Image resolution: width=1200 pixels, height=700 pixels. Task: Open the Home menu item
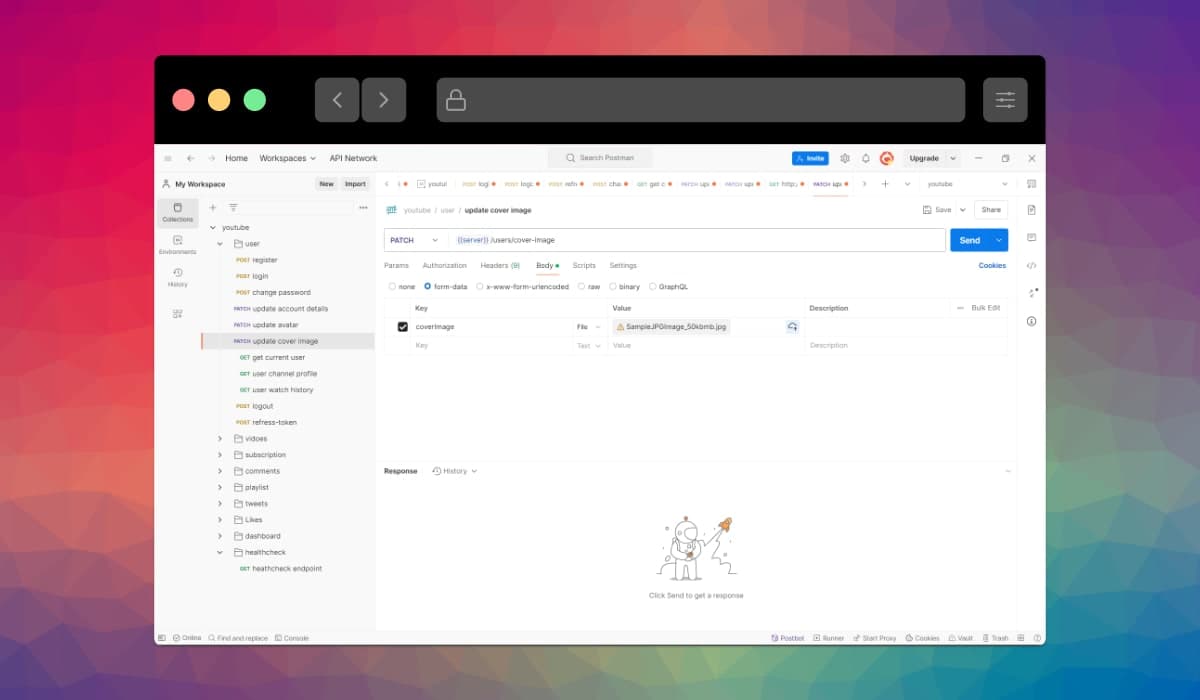pos(236,158)
